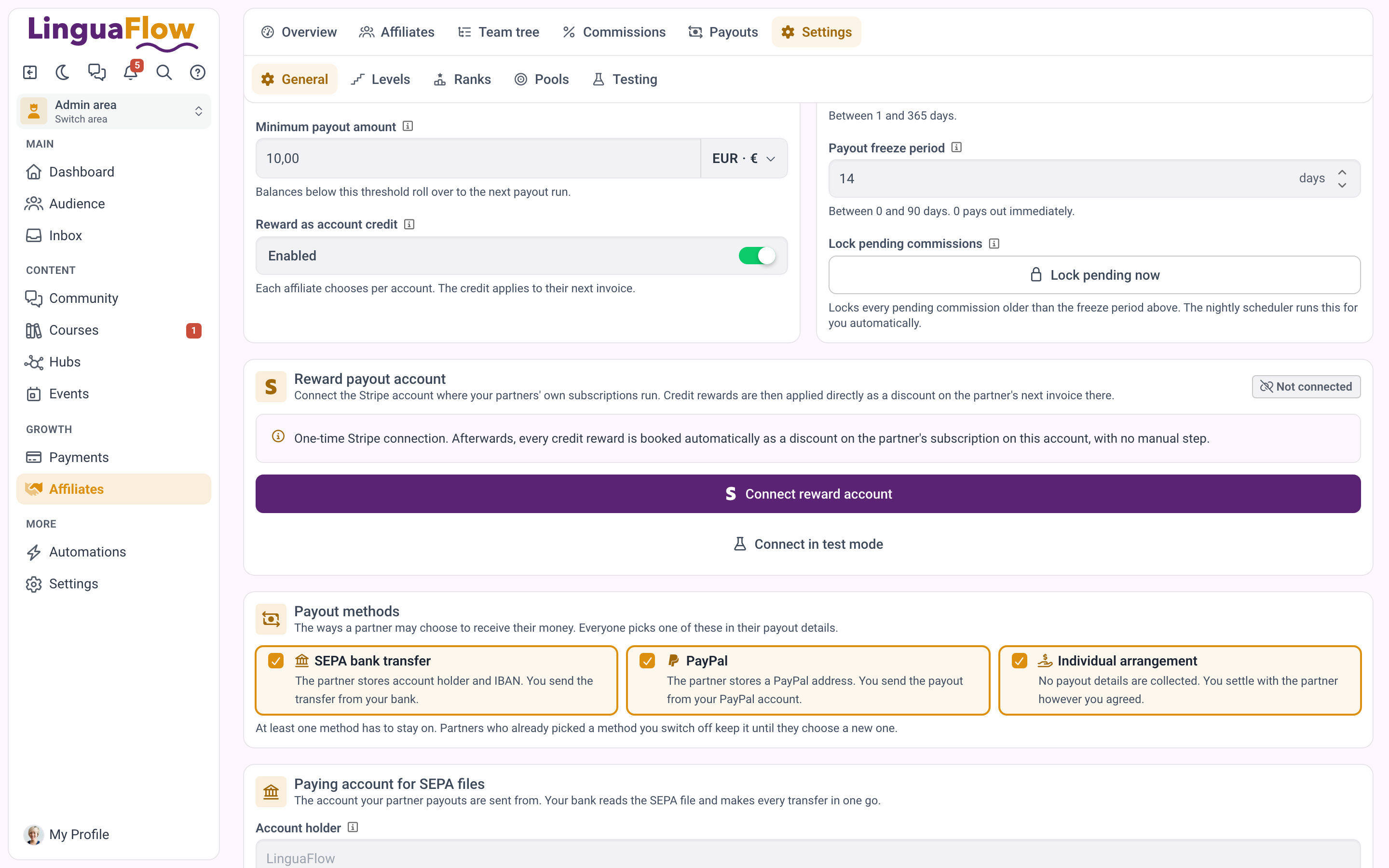The image size is (1389, 868).
Task: Collapse the sidebar with the panel icon
Action: [x=30, y=72]
